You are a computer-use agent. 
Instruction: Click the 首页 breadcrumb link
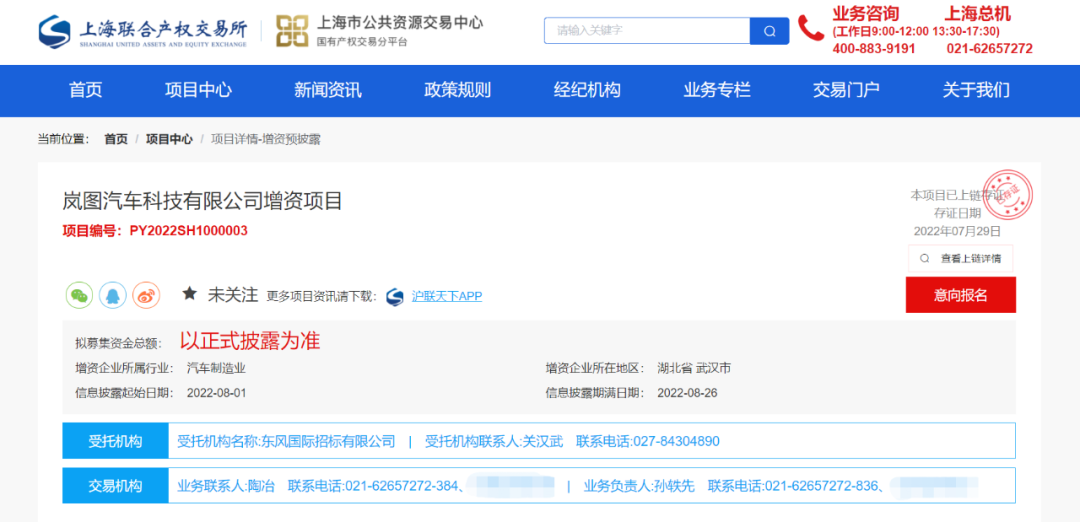coord(116,139)
